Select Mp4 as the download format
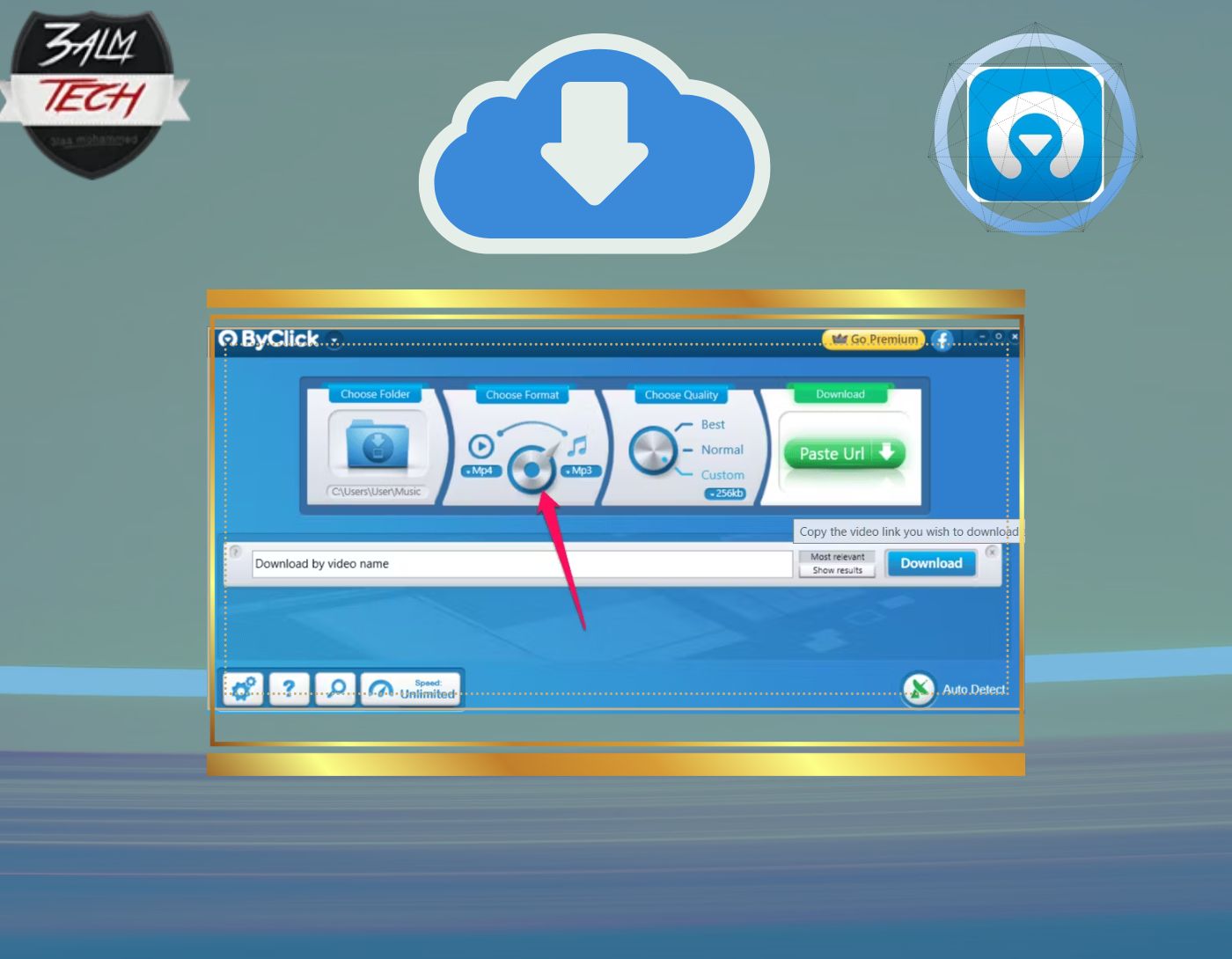 pos(480,471)
